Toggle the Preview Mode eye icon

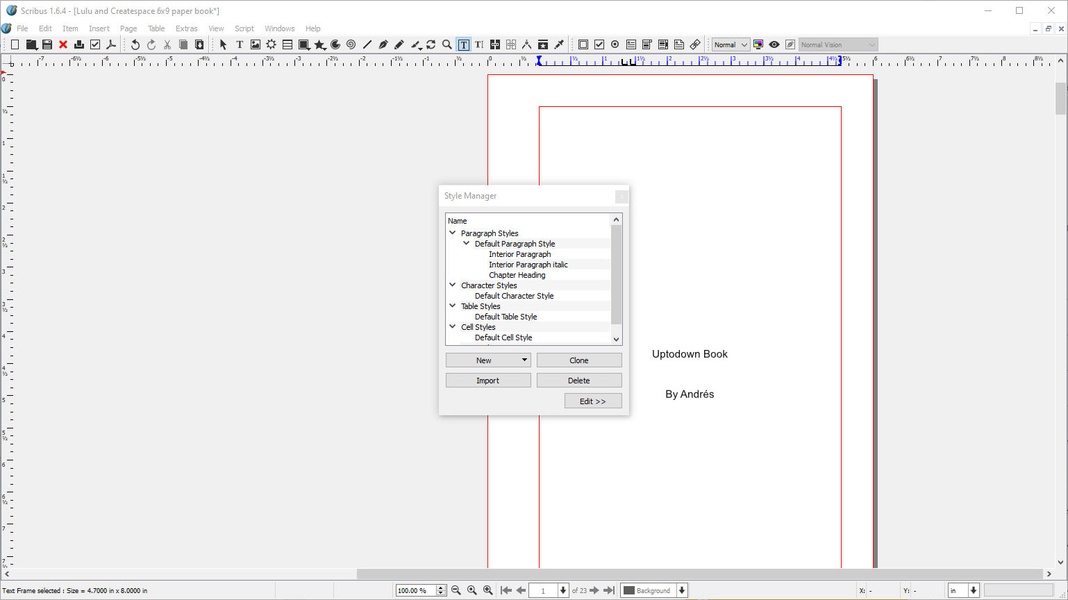(x=774, y=45)
